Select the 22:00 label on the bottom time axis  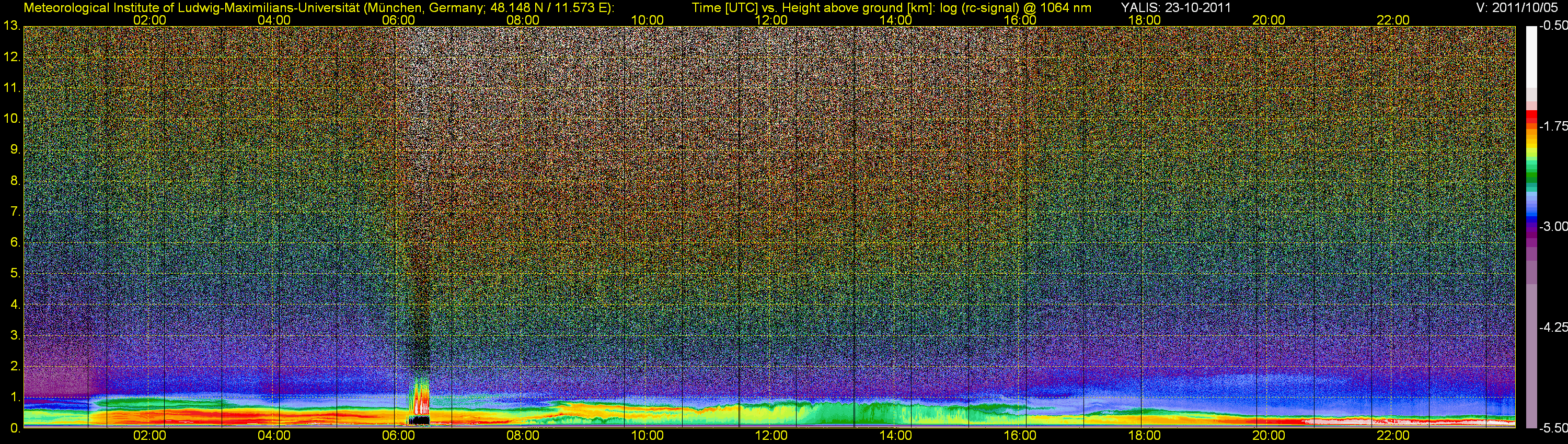click(x=1393, y=436)
